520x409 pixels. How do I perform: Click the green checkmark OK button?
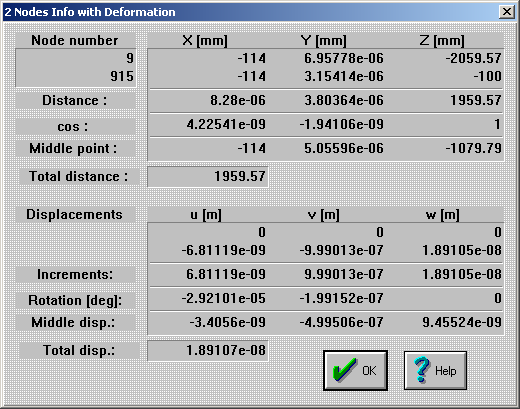pyautogui.click(x=355, y=370)
